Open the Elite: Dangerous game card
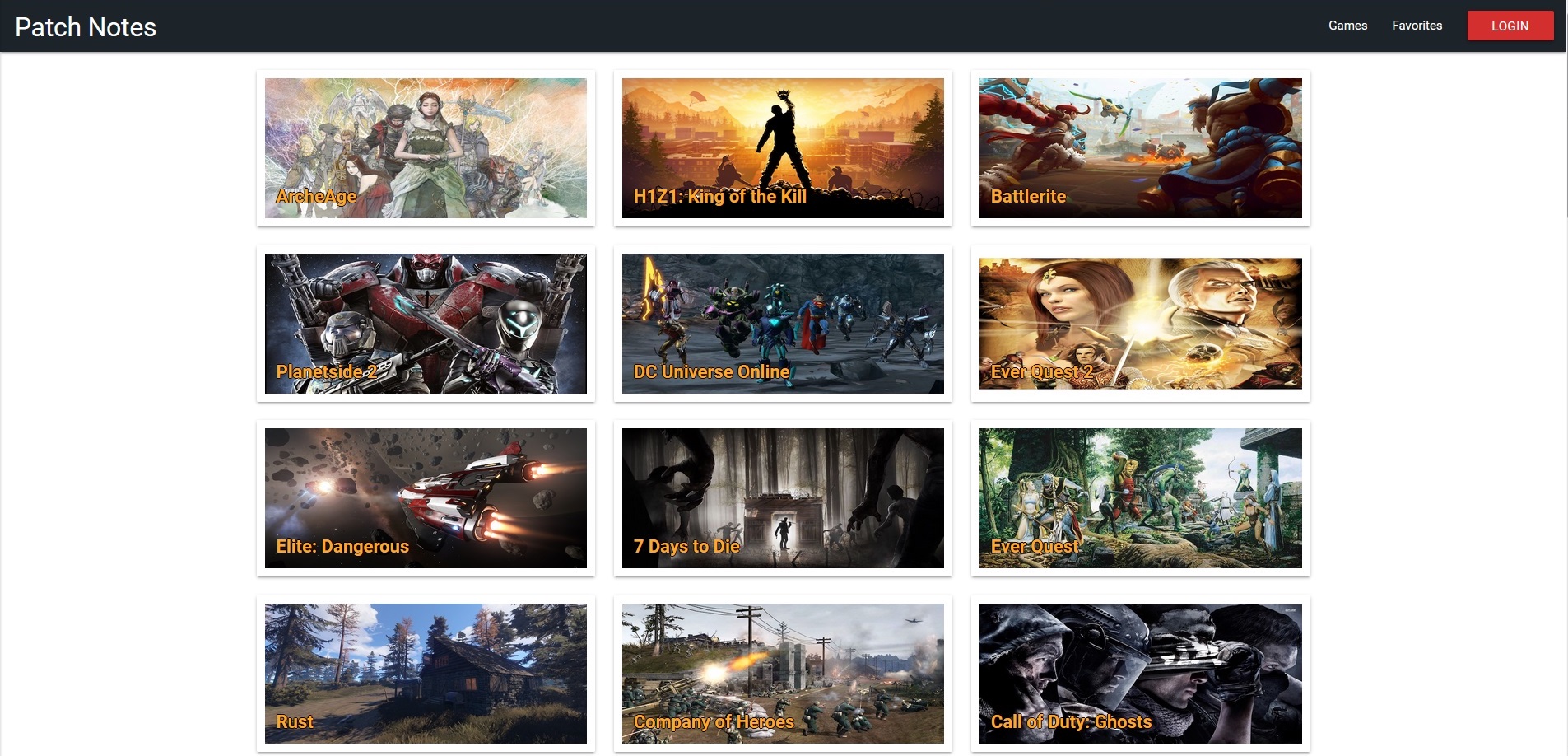This screenshot has width=1568, height=756. click(426, 498)
